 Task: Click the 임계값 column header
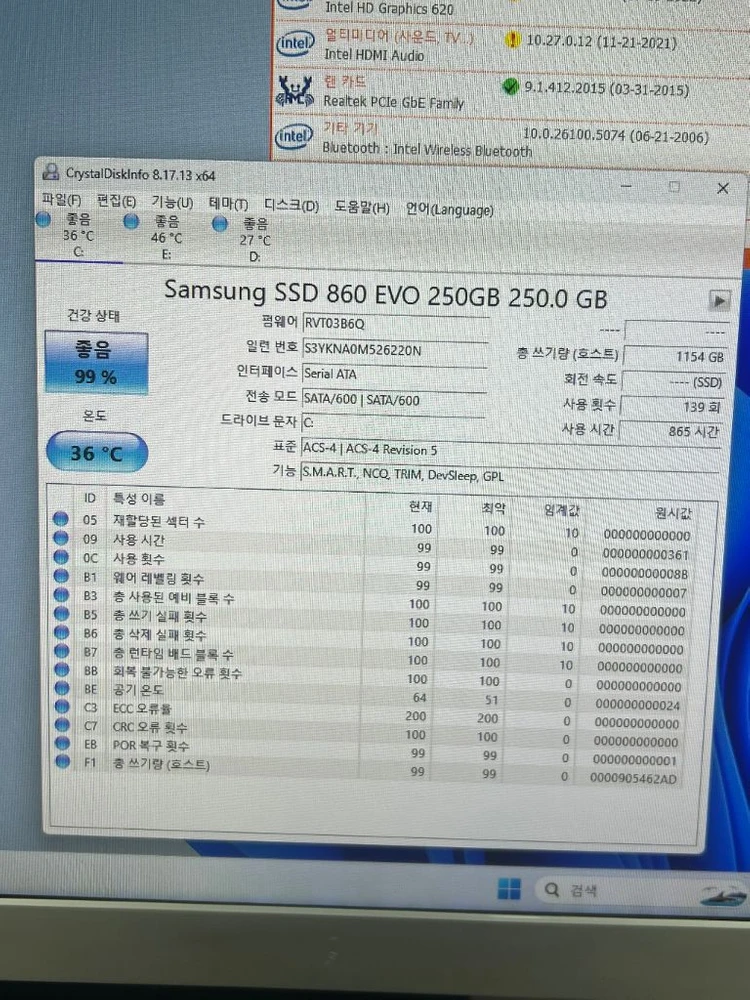coord(561,510)
